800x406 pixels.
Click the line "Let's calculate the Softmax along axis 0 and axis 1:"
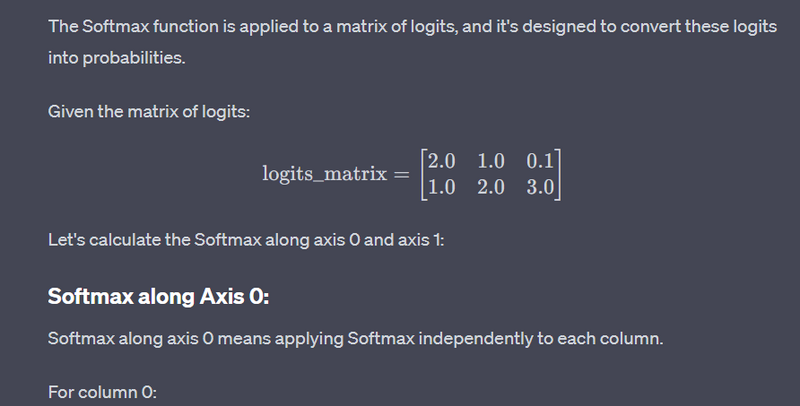[x=252, y=241]
